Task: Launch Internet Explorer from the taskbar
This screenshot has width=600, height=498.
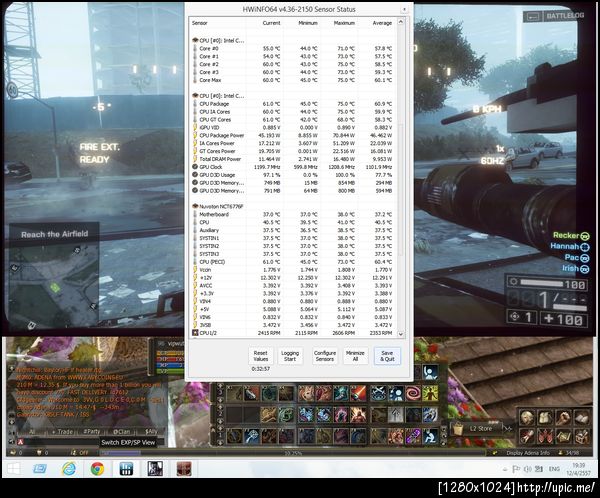Action: [69, 469]
